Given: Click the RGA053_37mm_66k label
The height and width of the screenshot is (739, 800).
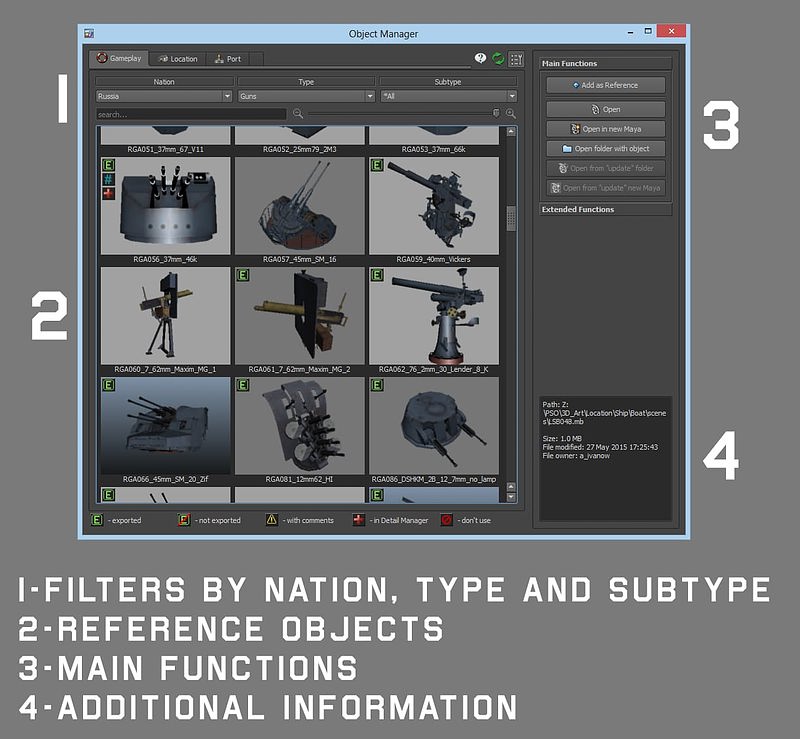Looking at the screenshot, I should [434, 150].
